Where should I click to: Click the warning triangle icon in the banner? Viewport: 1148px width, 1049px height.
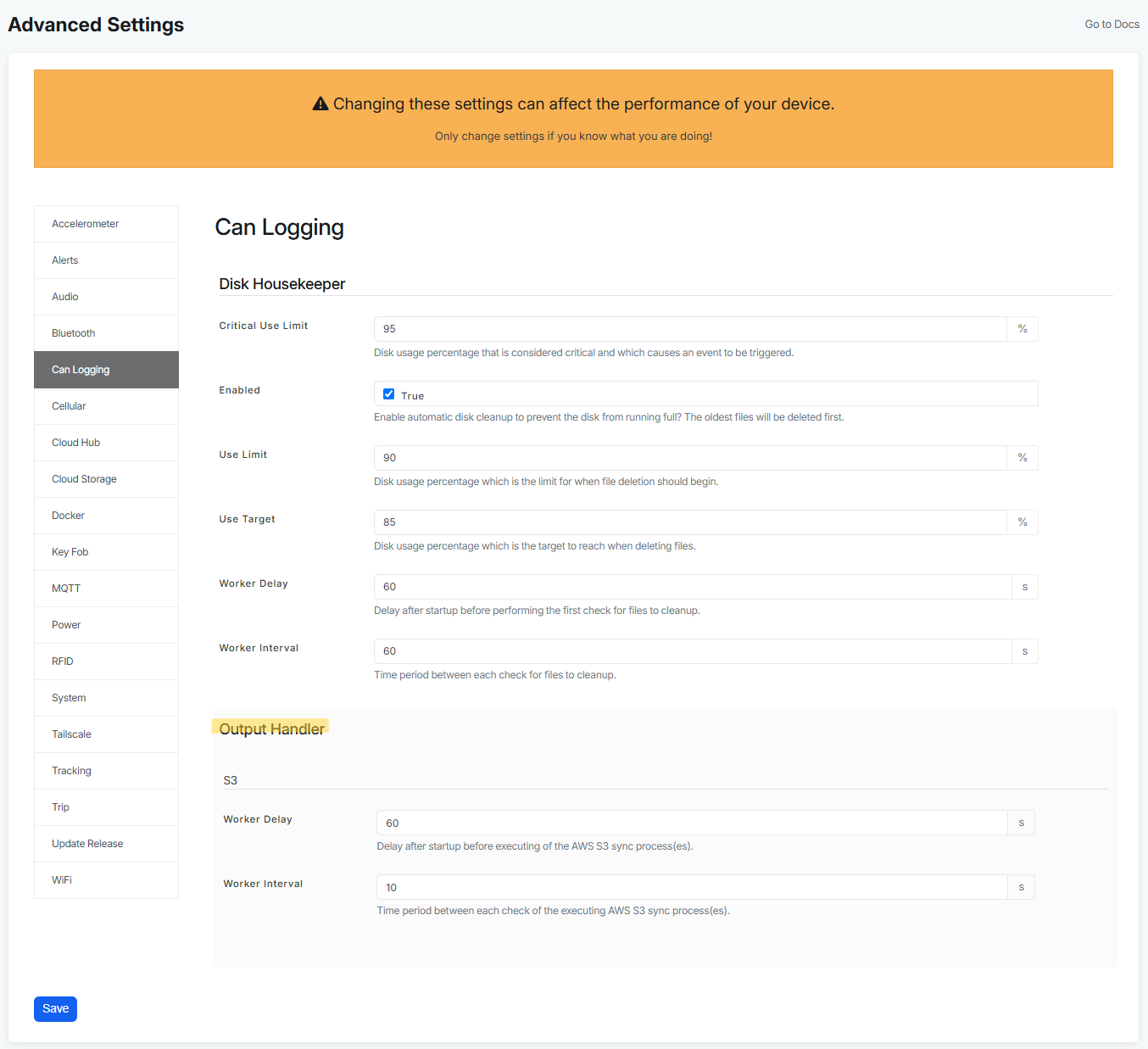coord(320,103)
